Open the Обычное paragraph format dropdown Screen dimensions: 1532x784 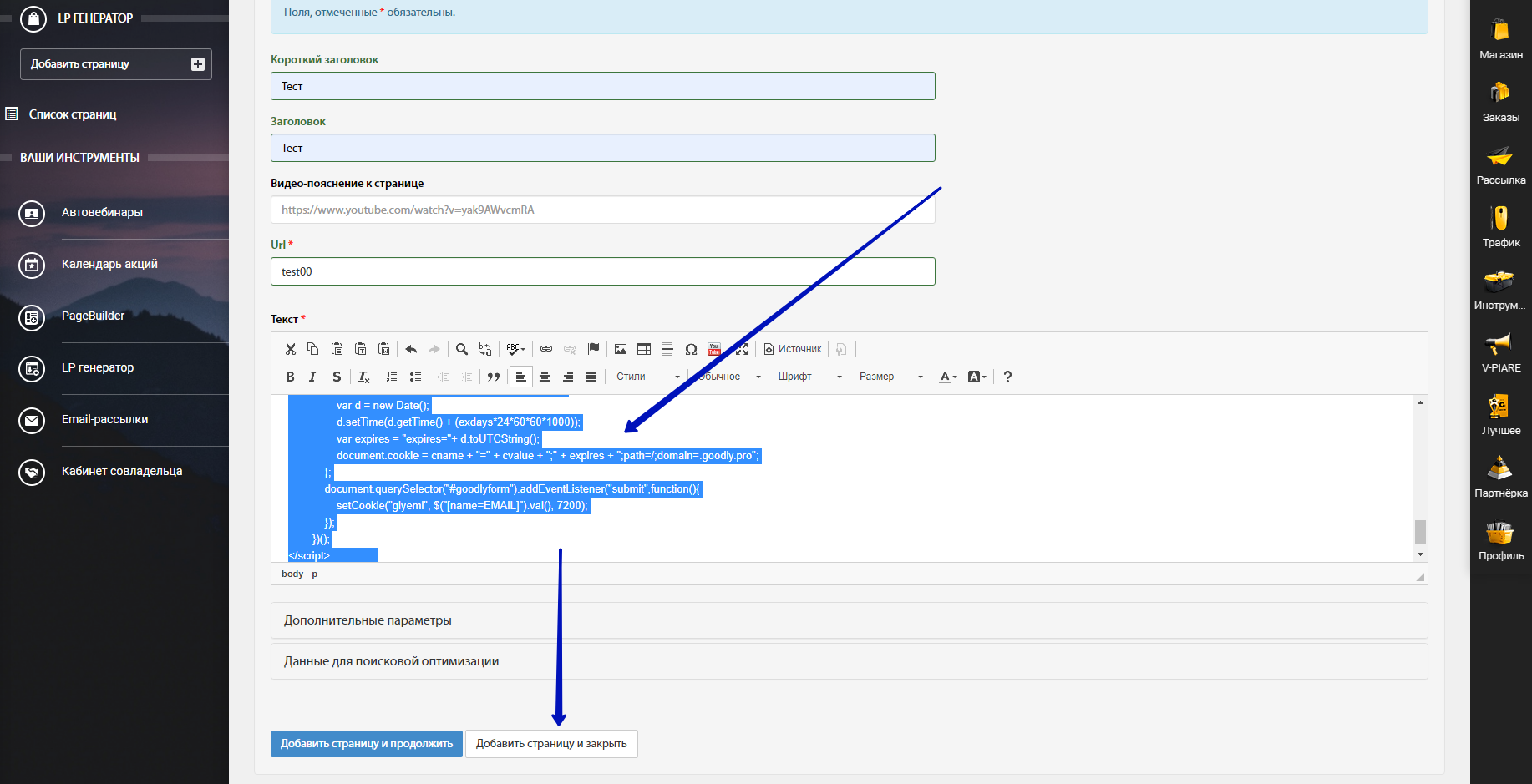pyautogui.click(x=729, y=377)
